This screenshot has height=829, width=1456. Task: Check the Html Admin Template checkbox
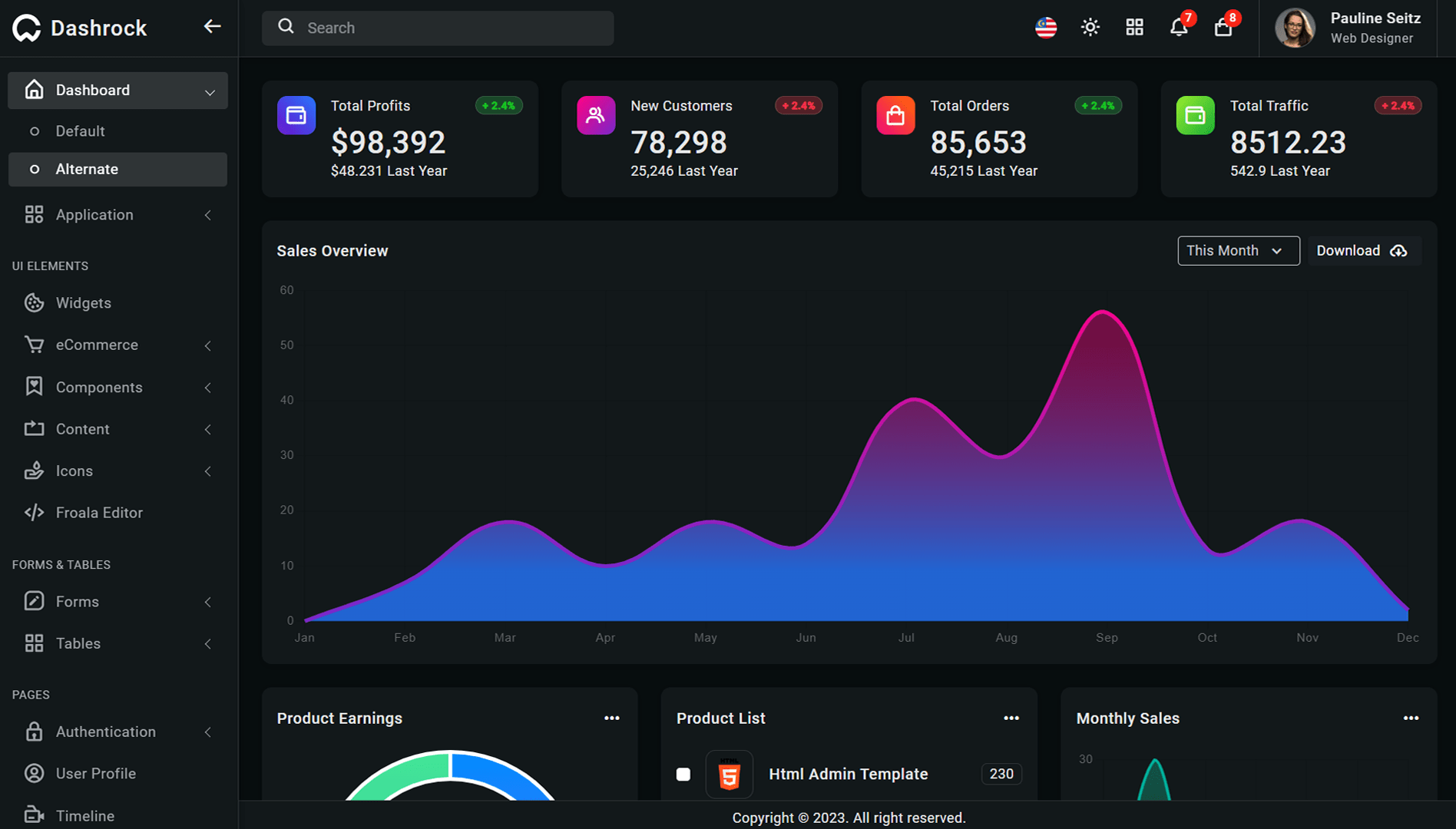coord(683,774)
